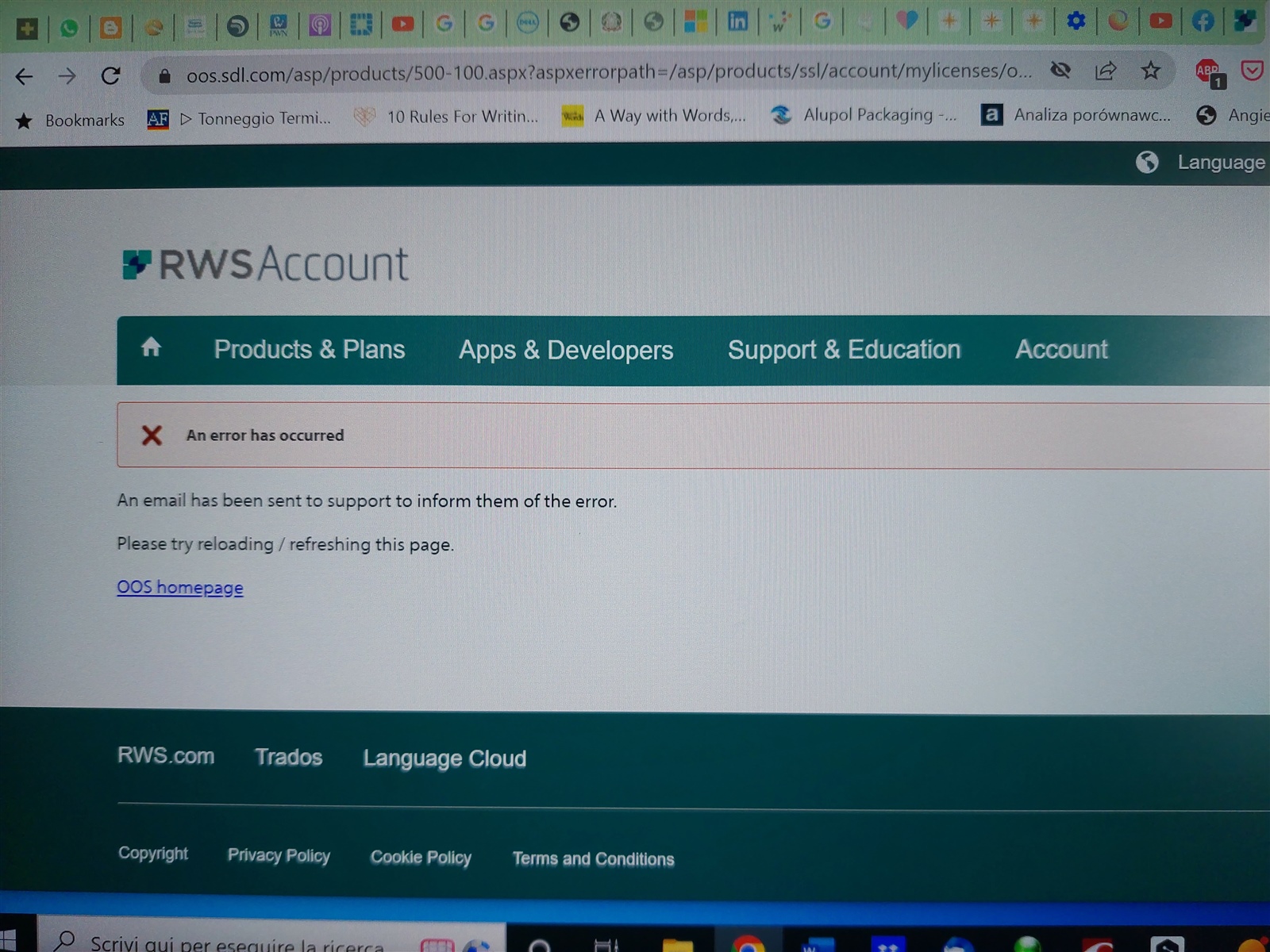Click the RWS Account logo
Viewport: 1270px width, 952px height.
tap(265, 264)
